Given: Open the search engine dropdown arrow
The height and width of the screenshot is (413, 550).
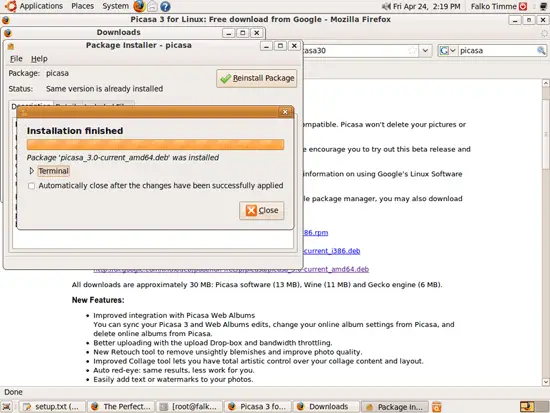Looking at the screenshot, I should tap(453, 51).
